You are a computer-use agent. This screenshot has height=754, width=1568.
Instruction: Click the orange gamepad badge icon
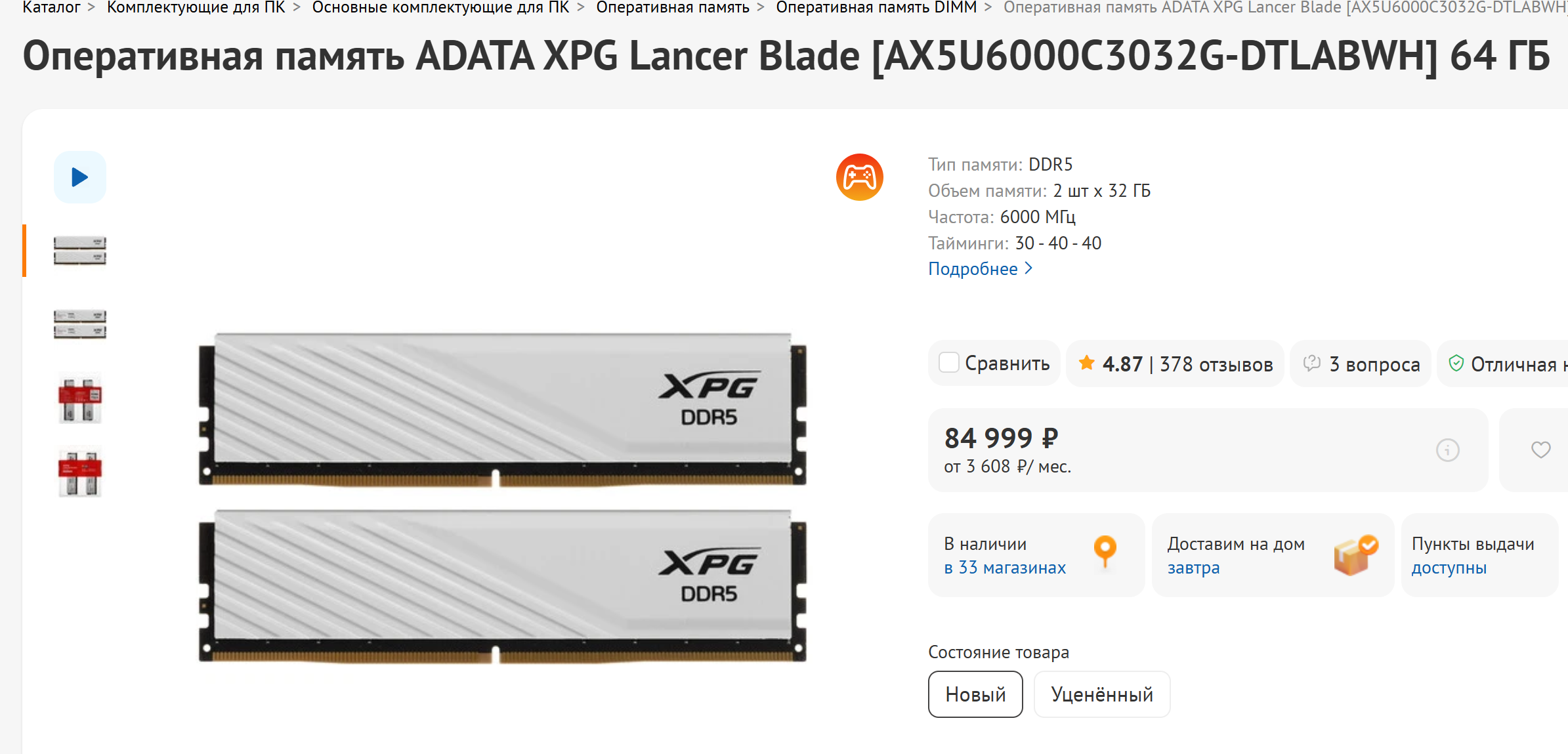pos(859,177)
